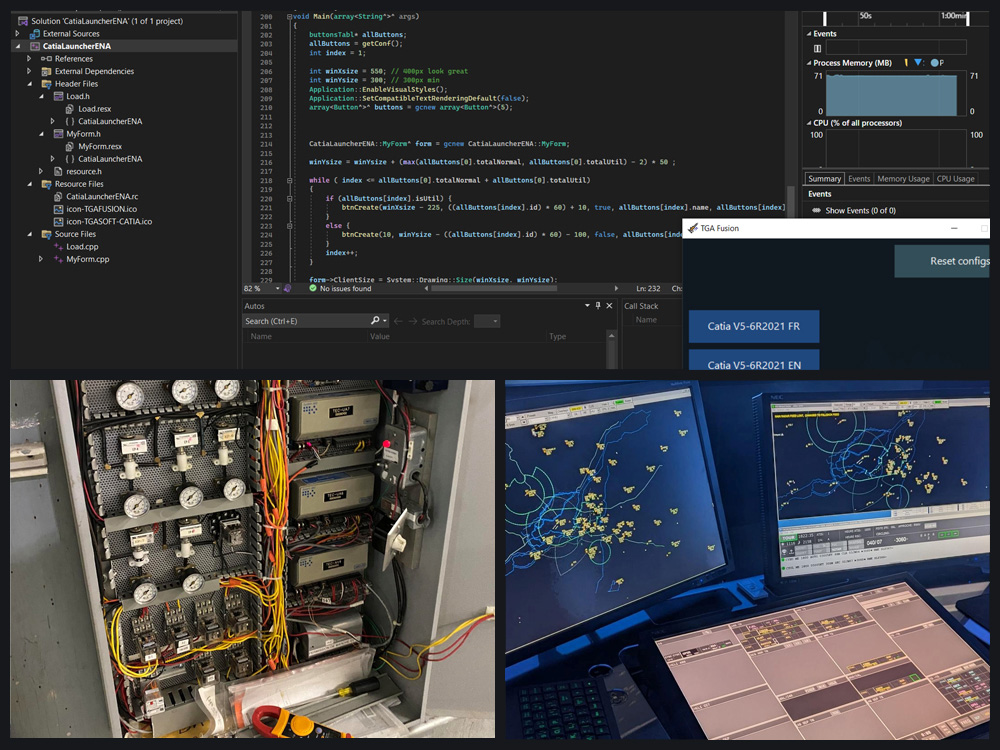Open the Load.cpp source file
This screenshot has height=750, width=1000.
pos(82,247)
